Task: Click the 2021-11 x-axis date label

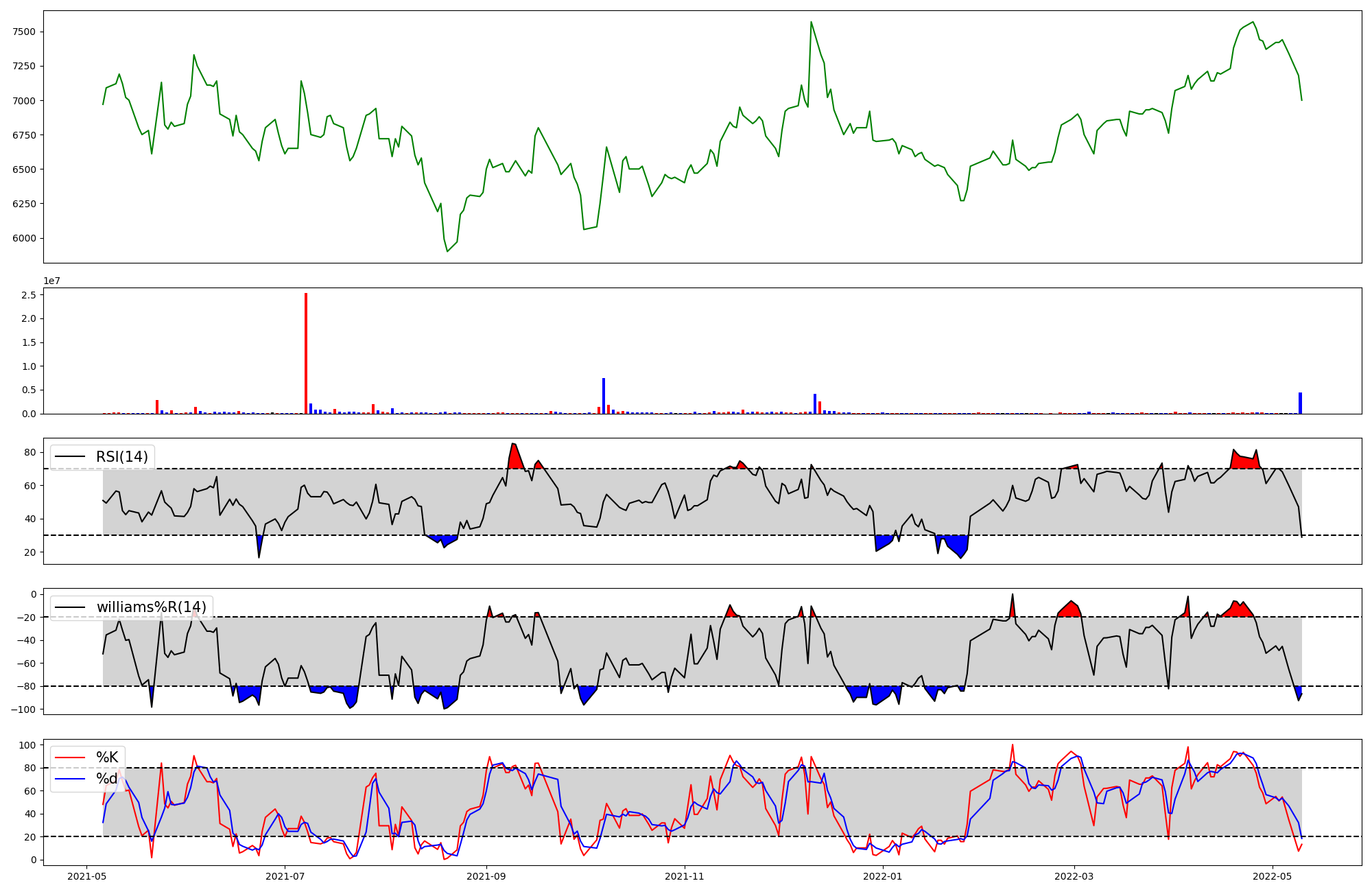Action: point(685,876)
